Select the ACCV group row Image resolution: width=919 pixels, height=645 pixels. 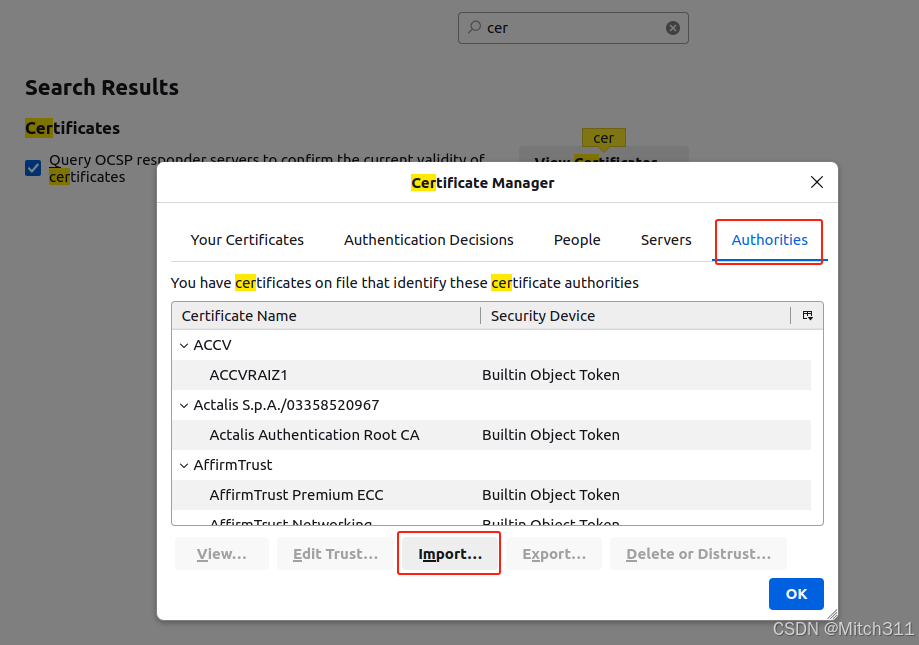pos(491,345)
